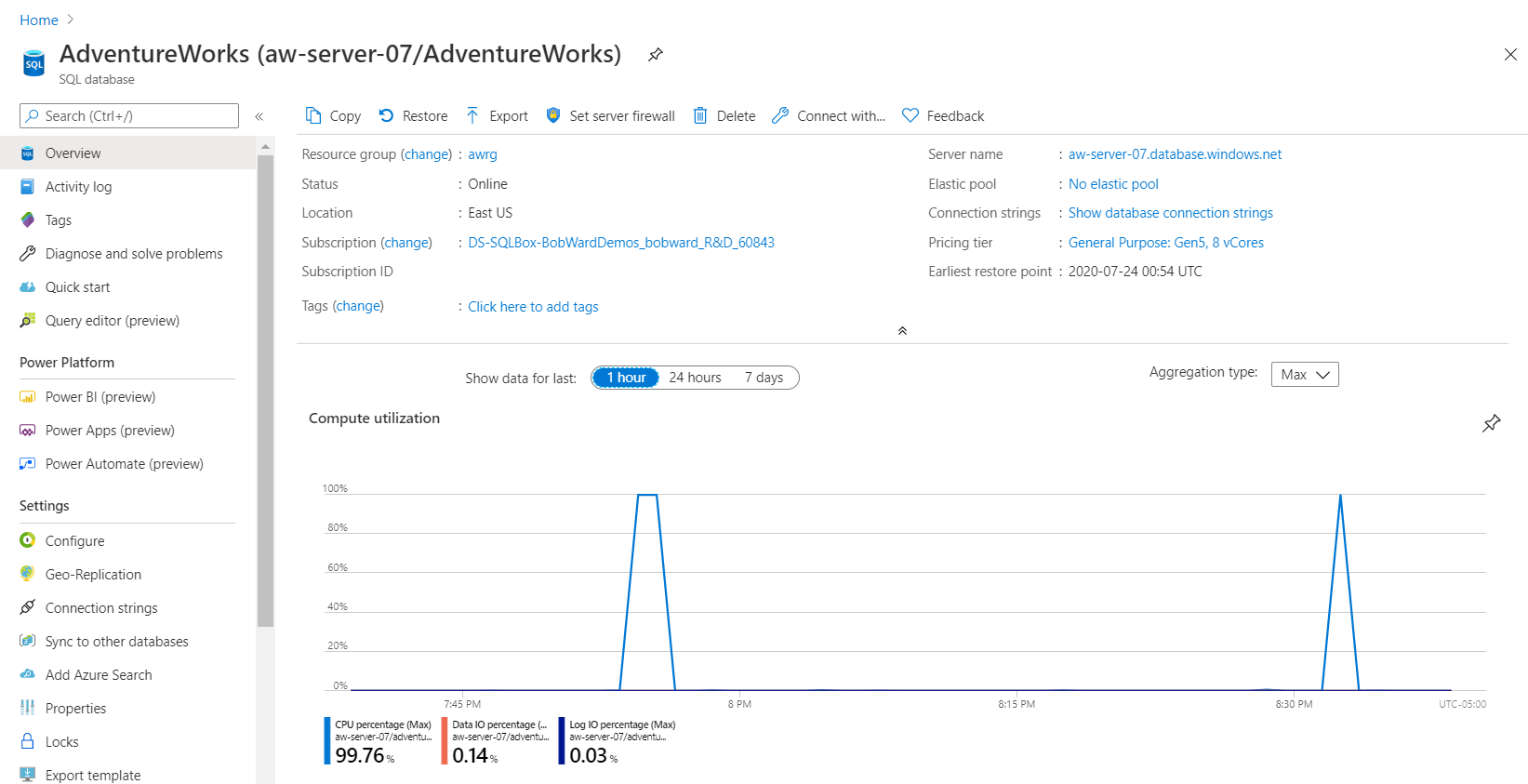This screenshot has width=1528, height=784.
Task: Click the Delete trash icon
Action: point(700,115)
